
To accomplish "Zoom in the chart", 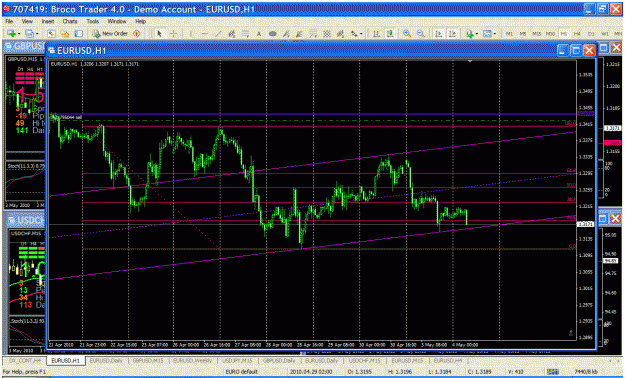I will [407, 34].
